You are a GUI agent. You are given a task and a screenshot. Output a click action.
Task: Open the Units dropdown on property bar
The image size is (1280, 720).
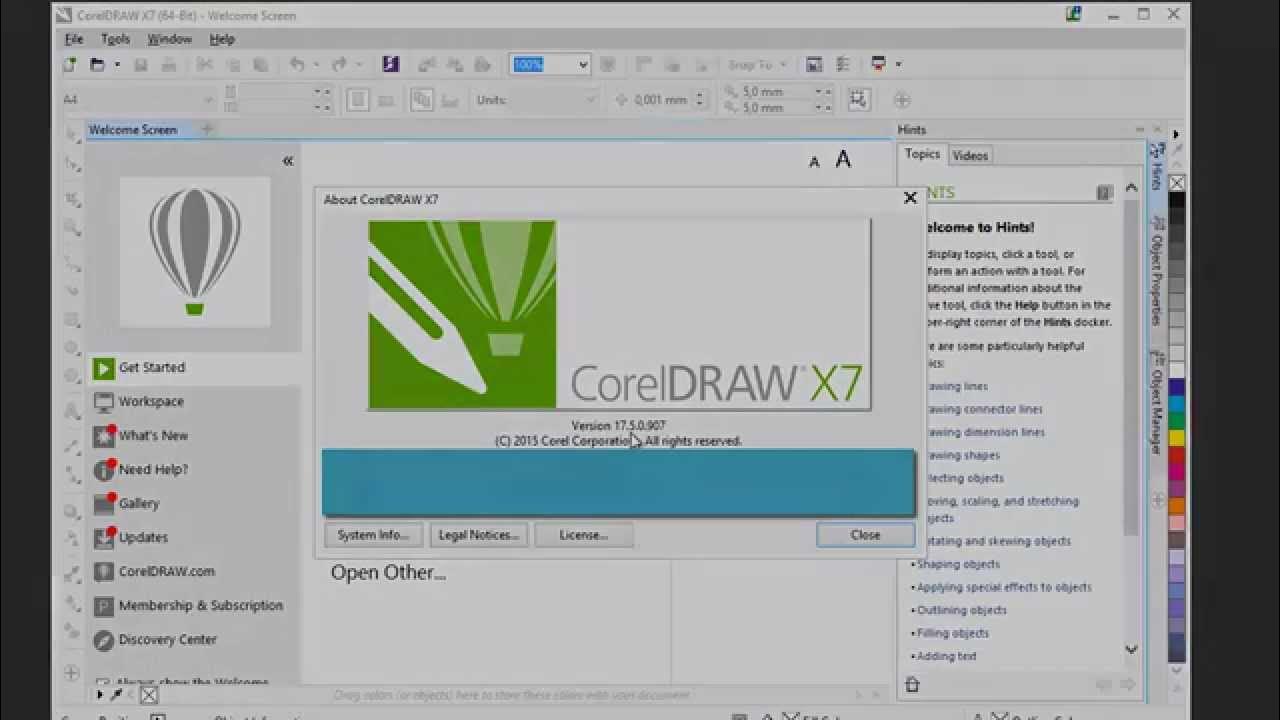(590, 100)
